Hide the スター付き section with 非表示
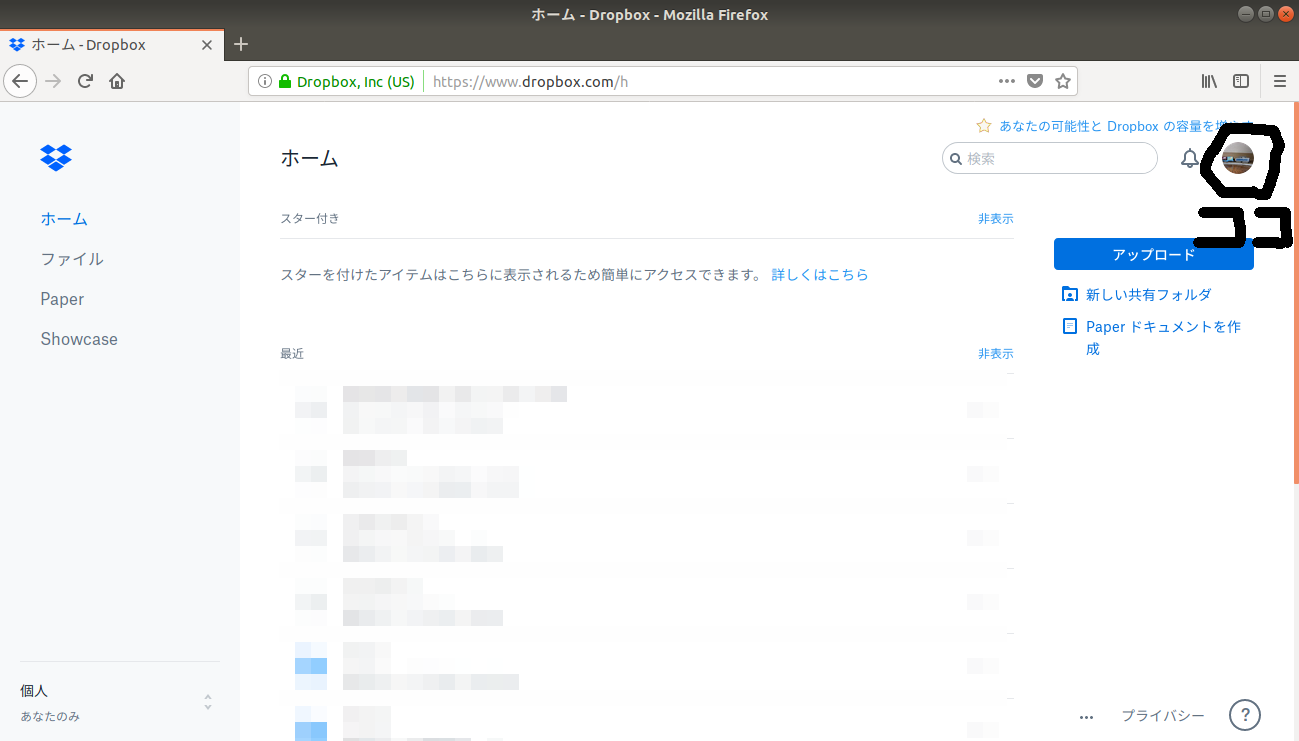This screenshot has width=1299, height=741. pyautogui.click(x=995, y=218)
